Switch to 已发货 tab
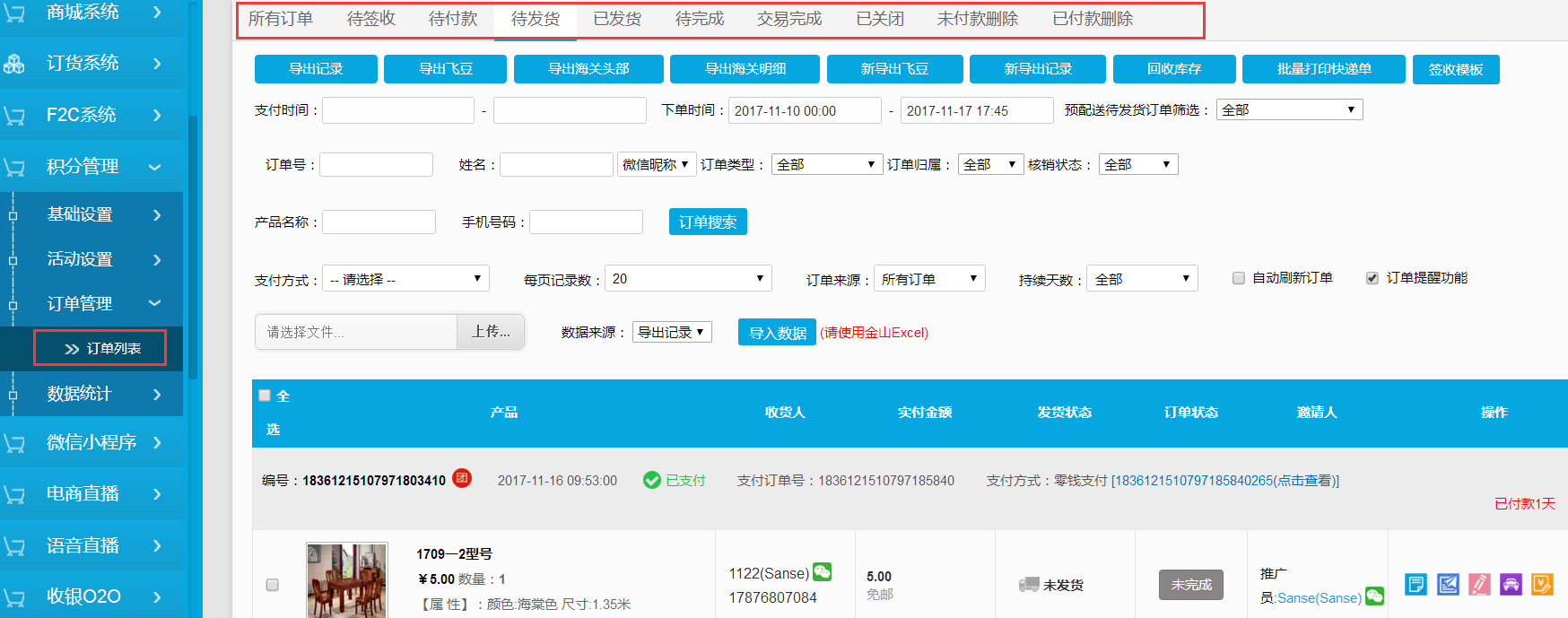The width and height of the screenshot is (1568, 618). [x=617, y=19]
